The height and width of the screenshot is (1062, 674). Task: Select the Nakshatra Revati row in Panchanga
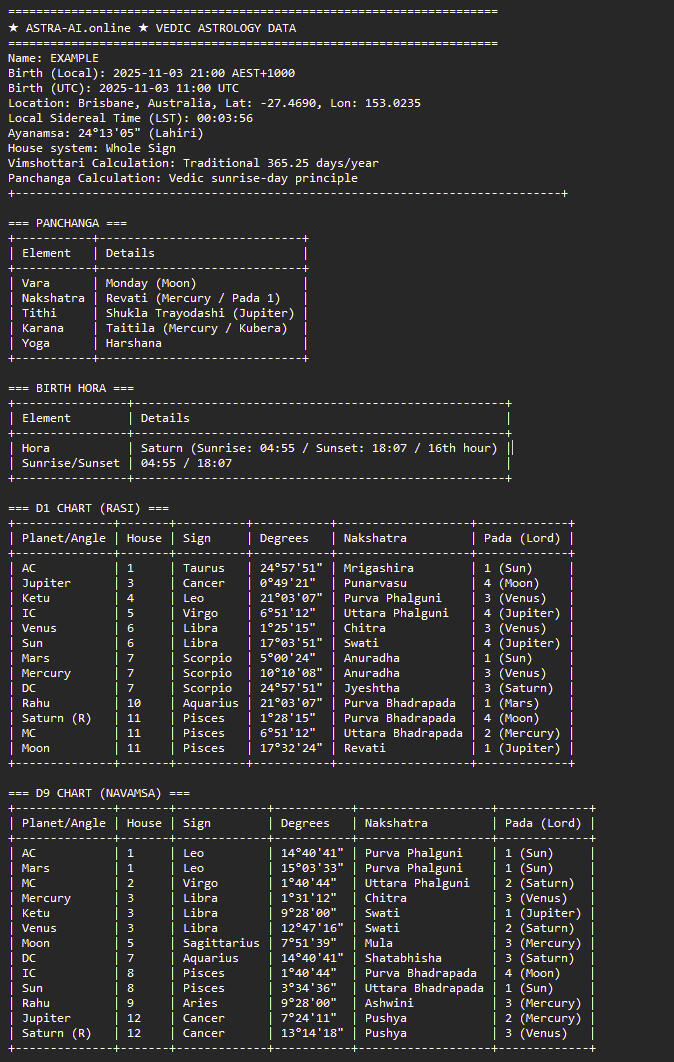click(x=160, y=298)
